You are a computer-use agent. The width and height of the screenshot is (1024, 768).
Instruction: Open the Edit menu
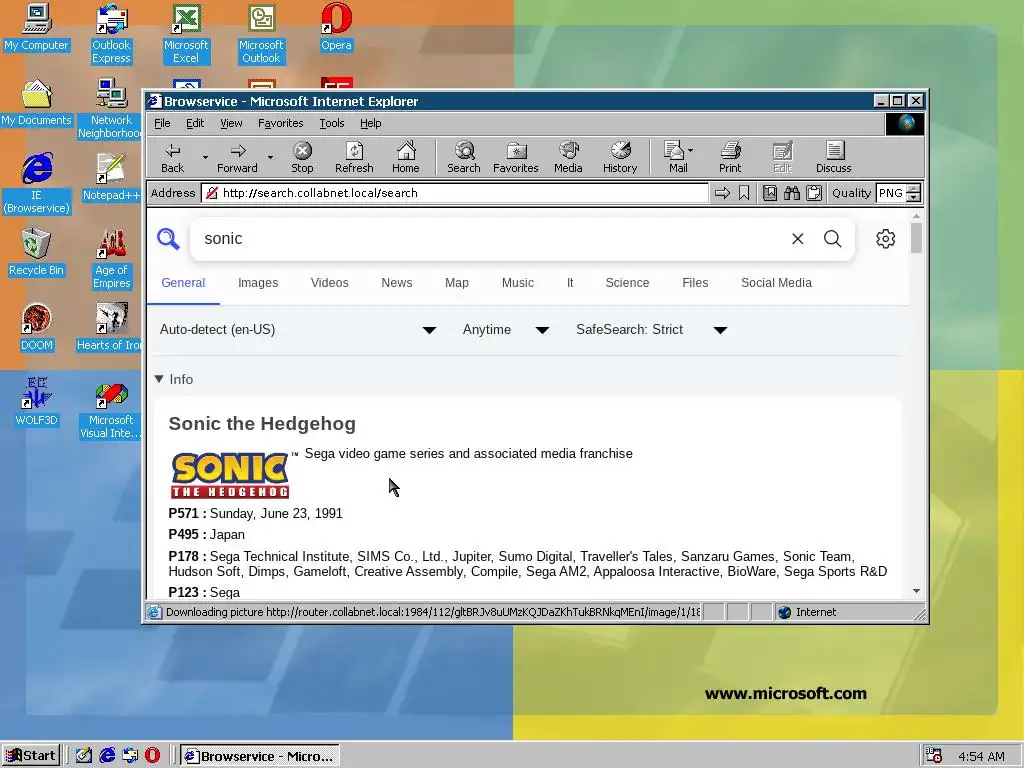tap(195, 123)
